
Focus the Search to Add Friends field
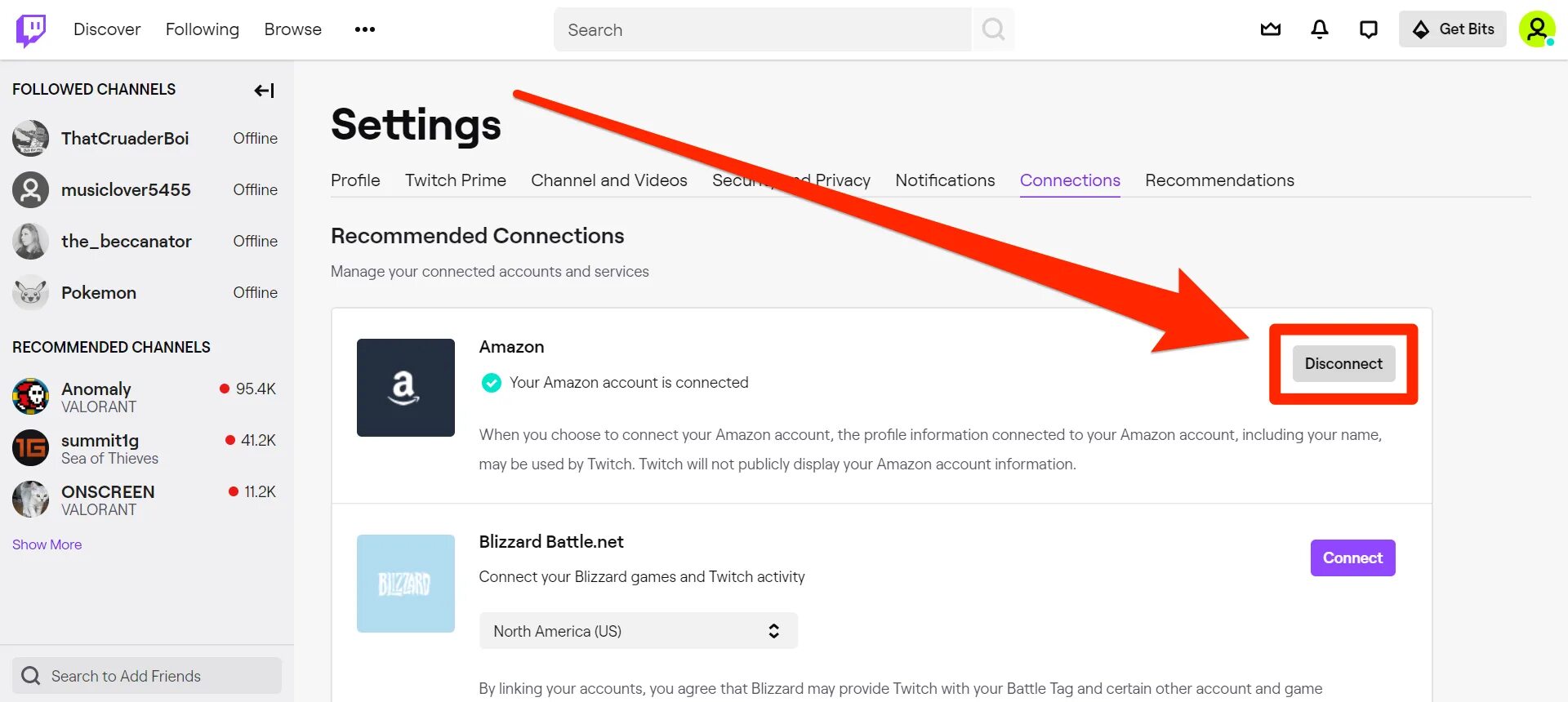pos(147,676)
